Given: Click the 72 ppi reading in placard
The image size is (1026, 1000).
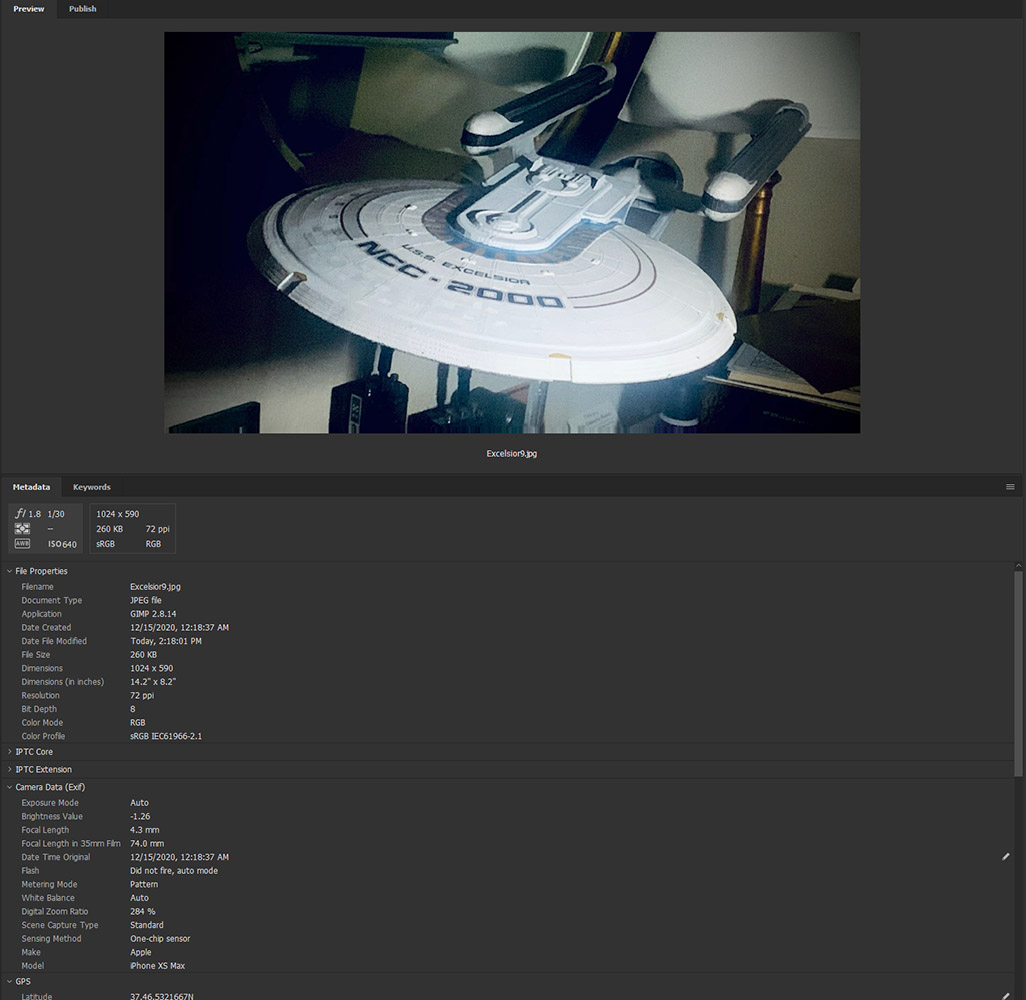Looking at the screenshot, I should coord(157,529).
